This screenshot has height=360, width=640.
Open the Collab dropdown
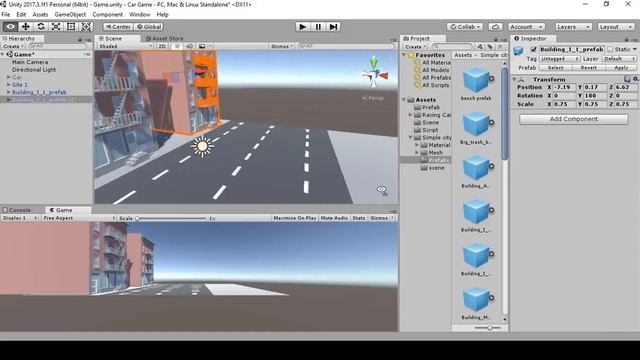[465, 27]
